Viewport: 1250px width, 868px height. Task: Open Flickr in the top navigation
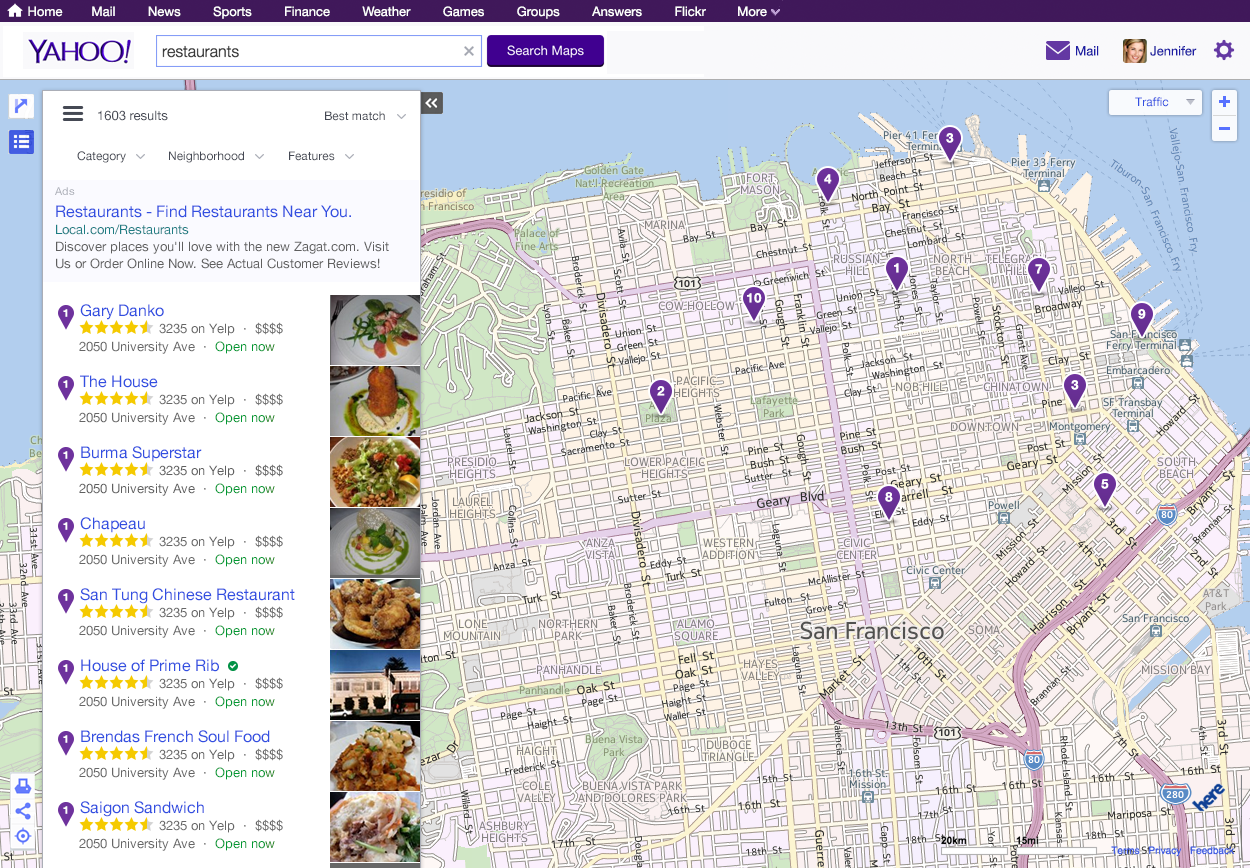[x=690, y=11]
